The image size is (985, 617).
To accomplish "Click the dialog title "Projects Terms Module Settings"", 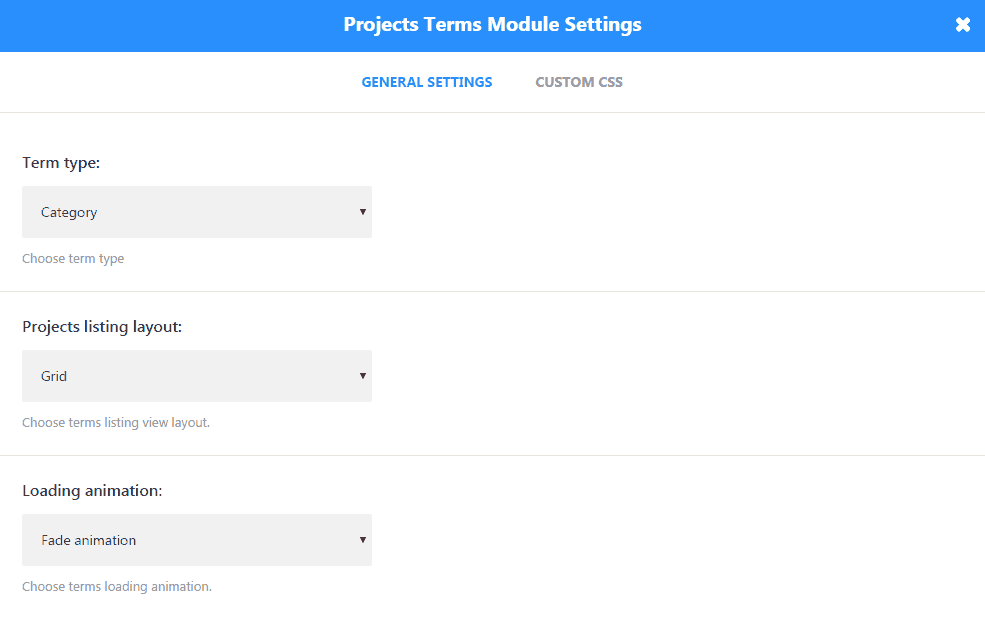I will [492, 25].
